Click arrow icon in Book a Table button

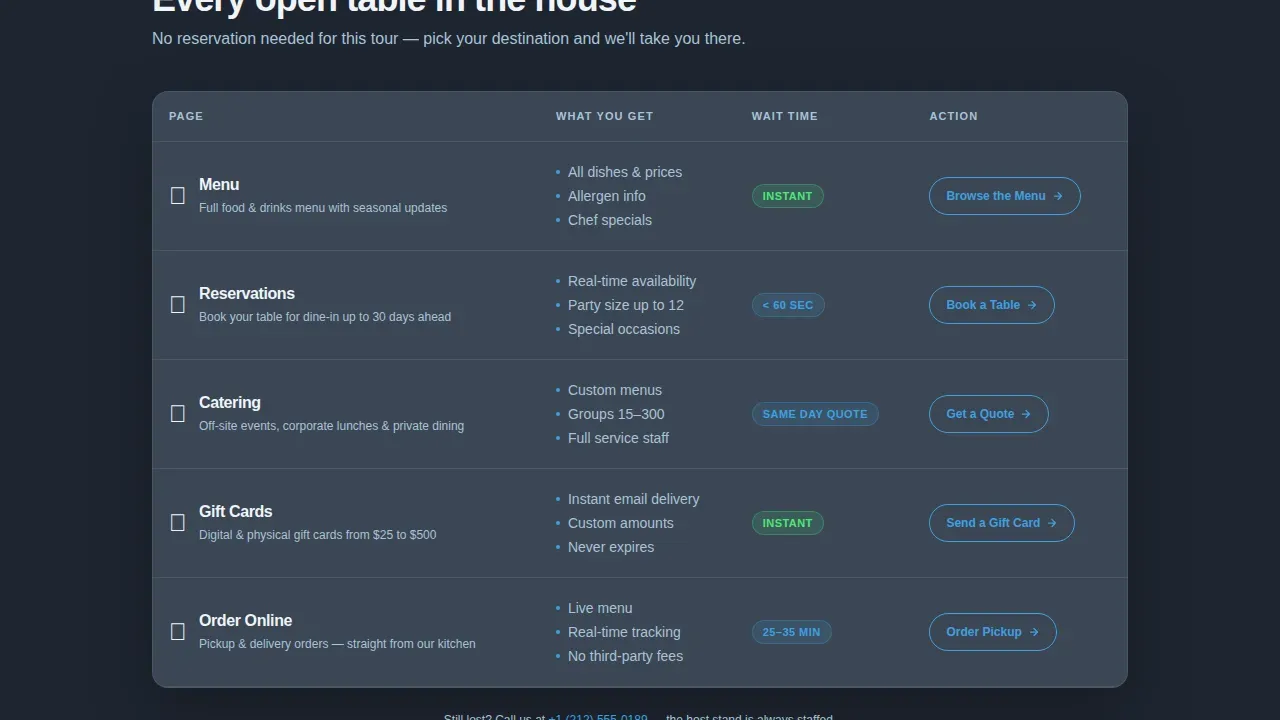[x=1032, y=305]
